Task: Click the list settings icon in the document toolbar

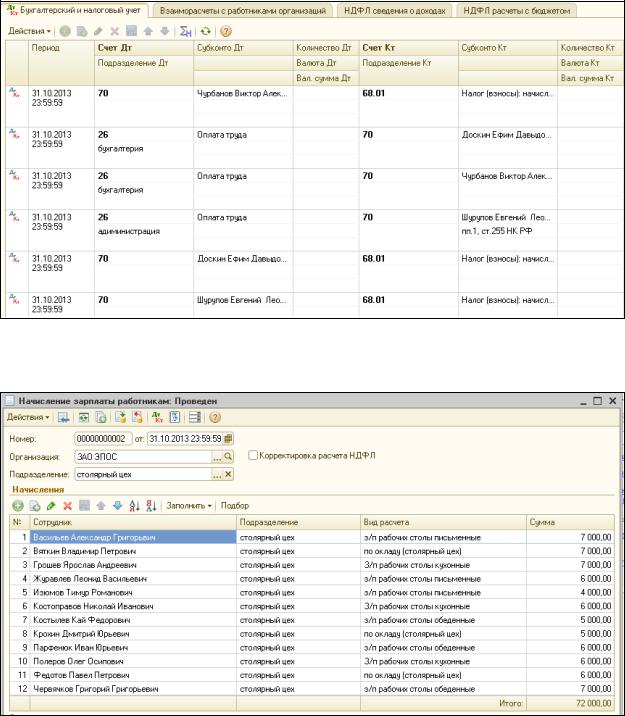Action: 195,417
